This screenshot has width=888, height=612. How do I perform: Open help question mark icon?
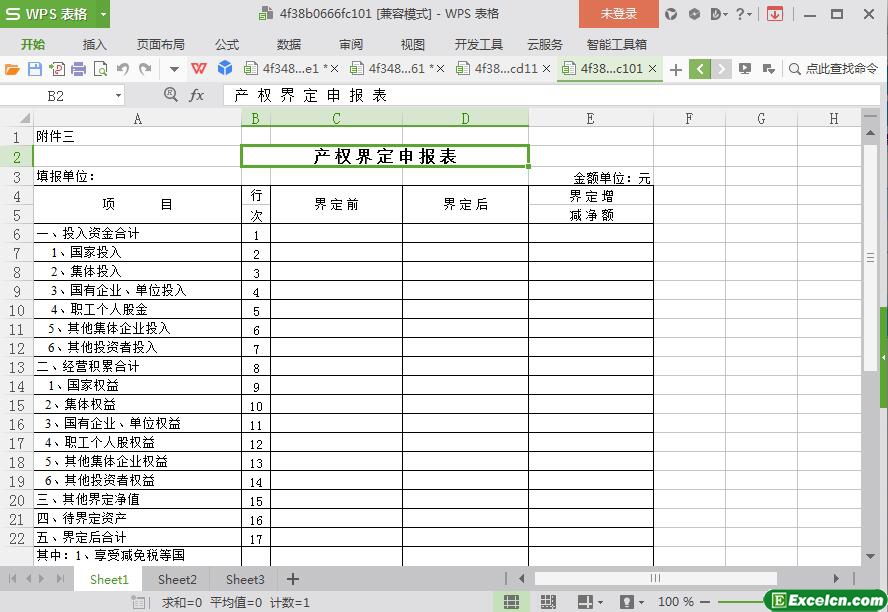point(740,14)
